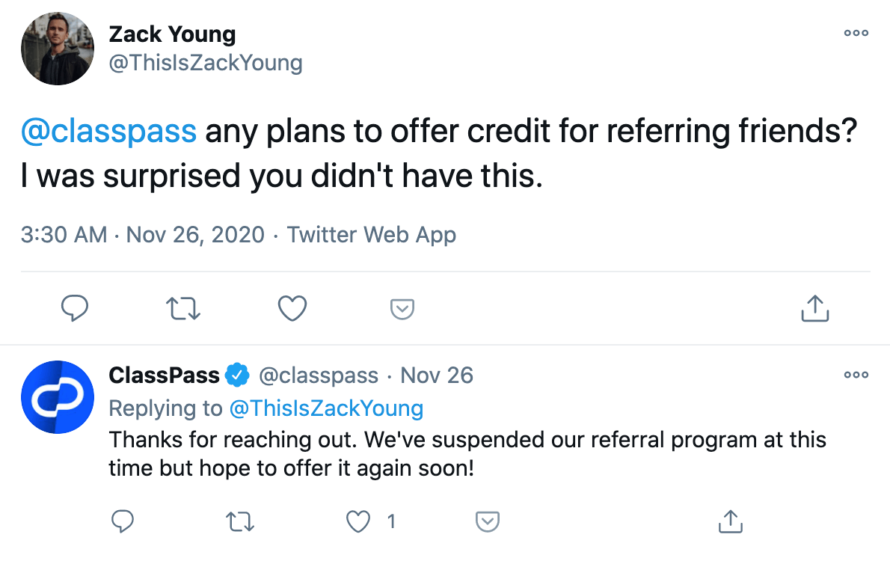This screenshot has height=561, width=890.
Task: Click the Zack Young display name
Action: 172,34
